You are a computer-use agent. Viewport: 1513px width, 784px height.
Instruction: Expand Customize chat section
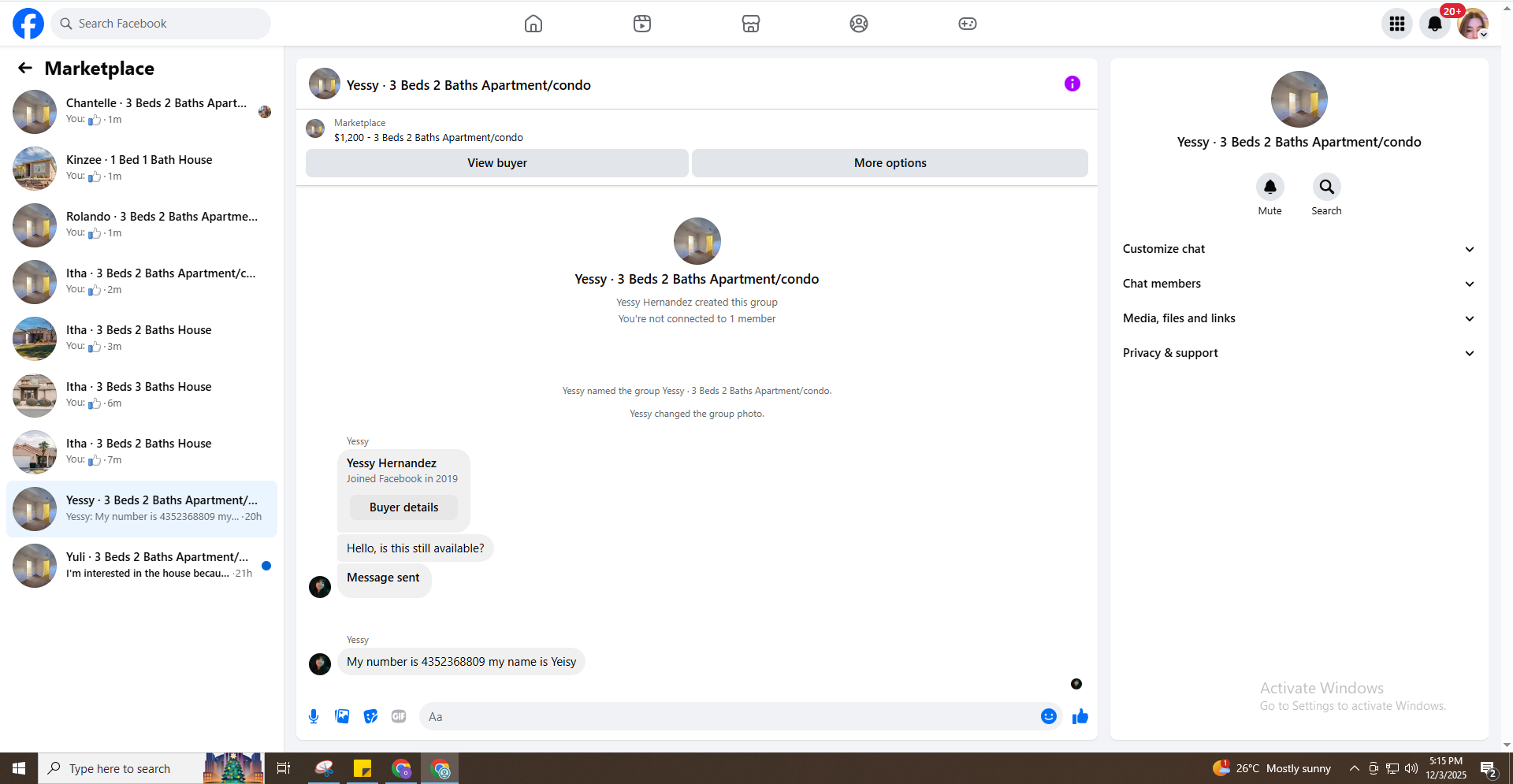point(1299,249)
